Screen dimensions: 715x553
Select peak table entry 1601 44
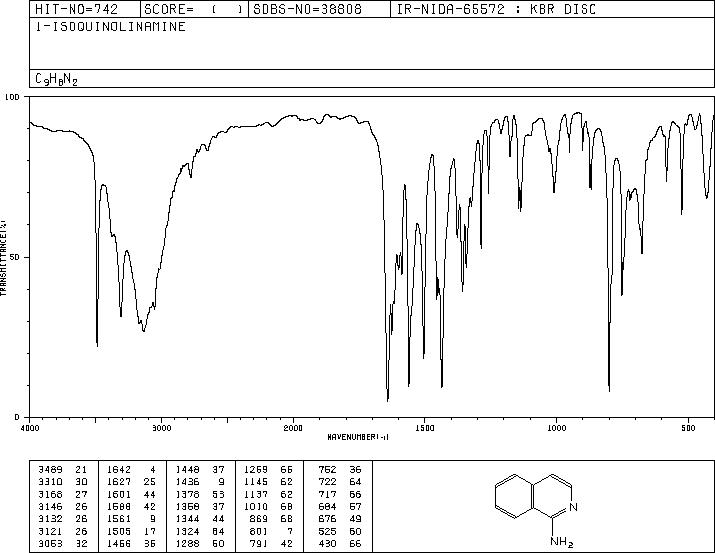pos(131,494)
